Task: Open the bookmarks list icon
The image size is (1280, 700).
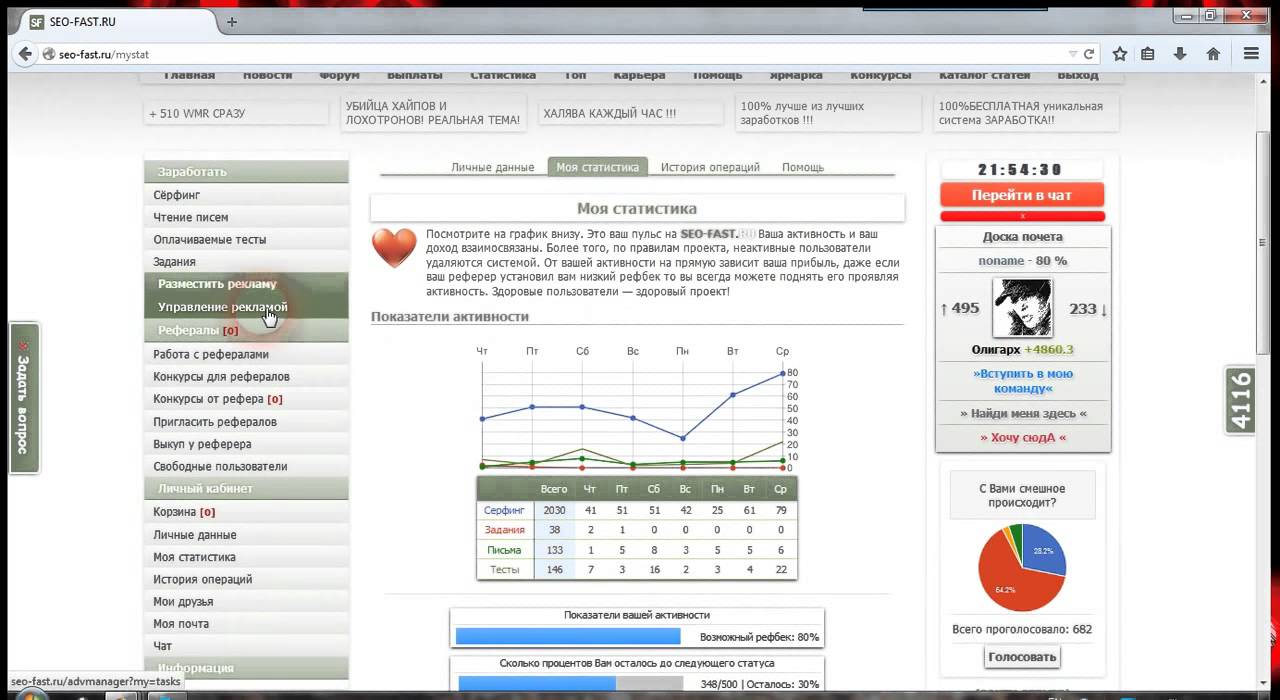Action: click(x=1148, y=54)
